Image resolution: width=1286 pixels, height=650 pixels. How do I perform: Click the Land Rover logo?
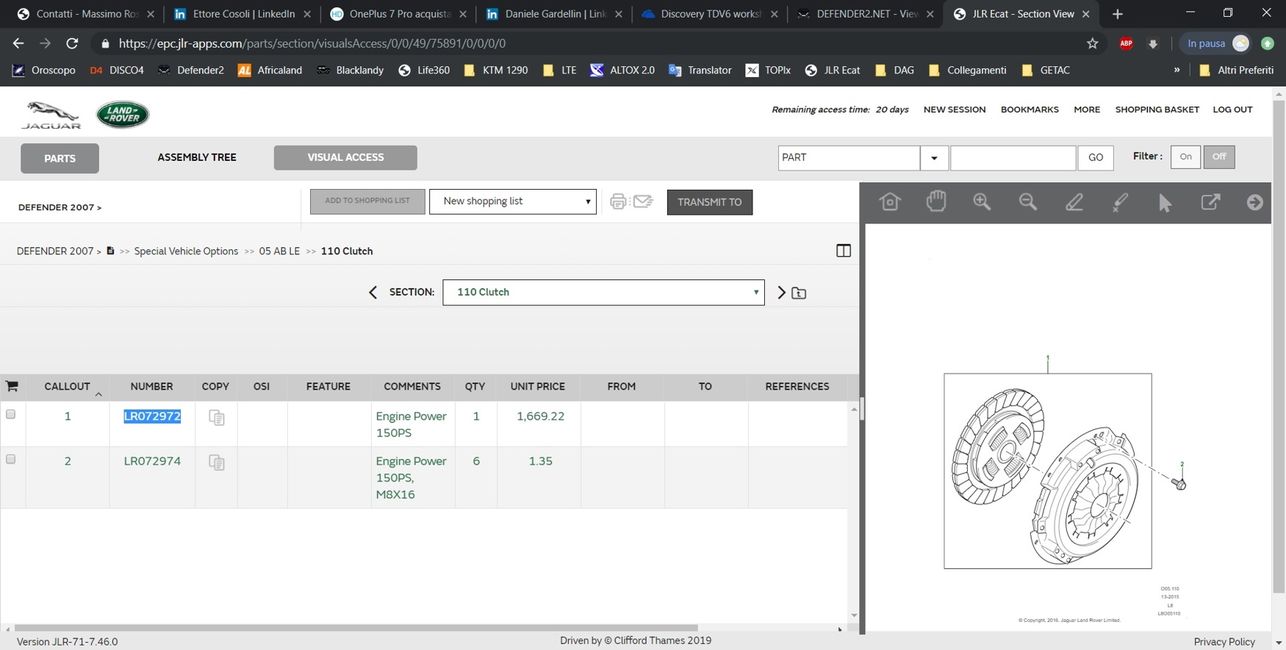click(123, 115)
